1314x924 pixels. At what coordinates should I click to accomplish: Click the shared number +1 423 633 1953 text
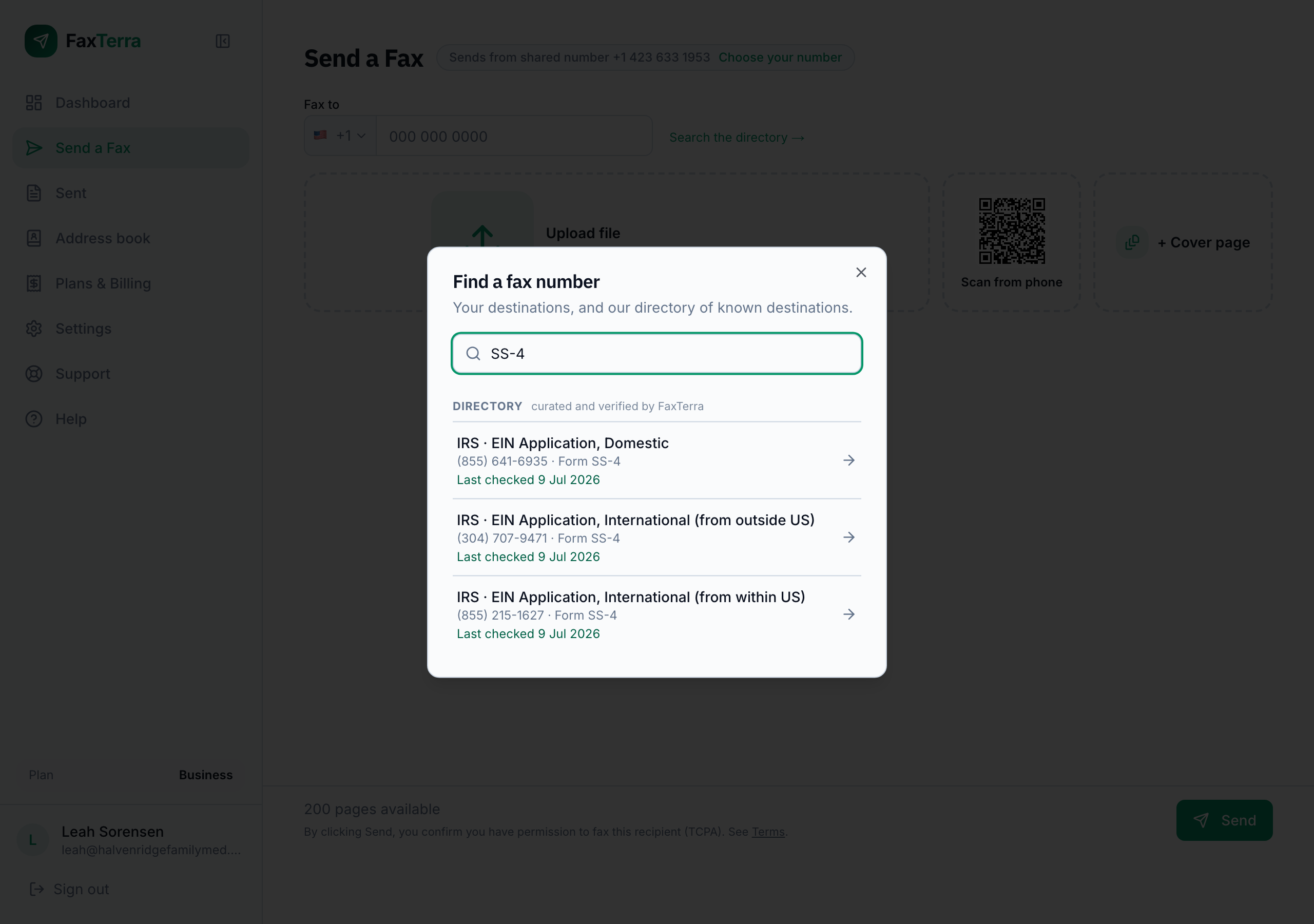click(x=661, y=57)
